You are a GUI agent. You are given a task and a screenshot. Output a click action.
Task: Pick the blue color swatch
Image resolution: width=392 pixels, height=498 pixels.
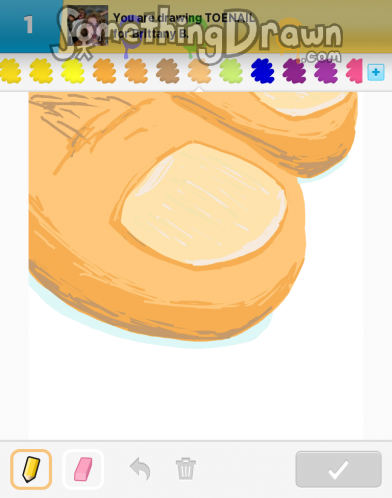(x=263, y=71)
